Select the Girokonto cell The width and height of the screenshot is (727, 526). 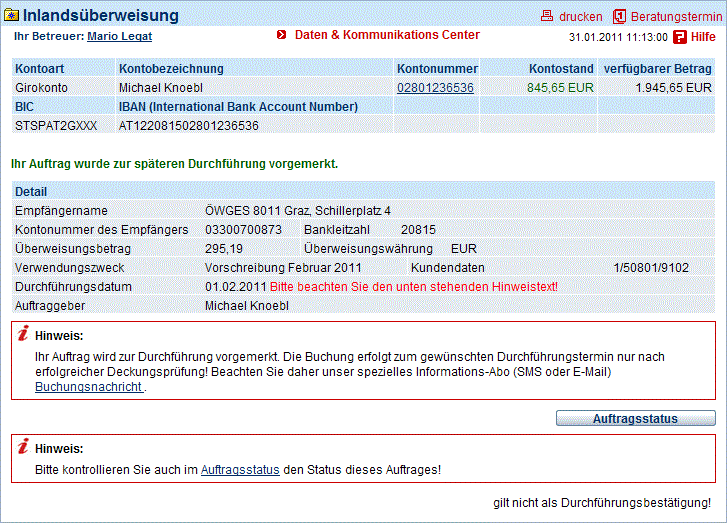(41, 88)
